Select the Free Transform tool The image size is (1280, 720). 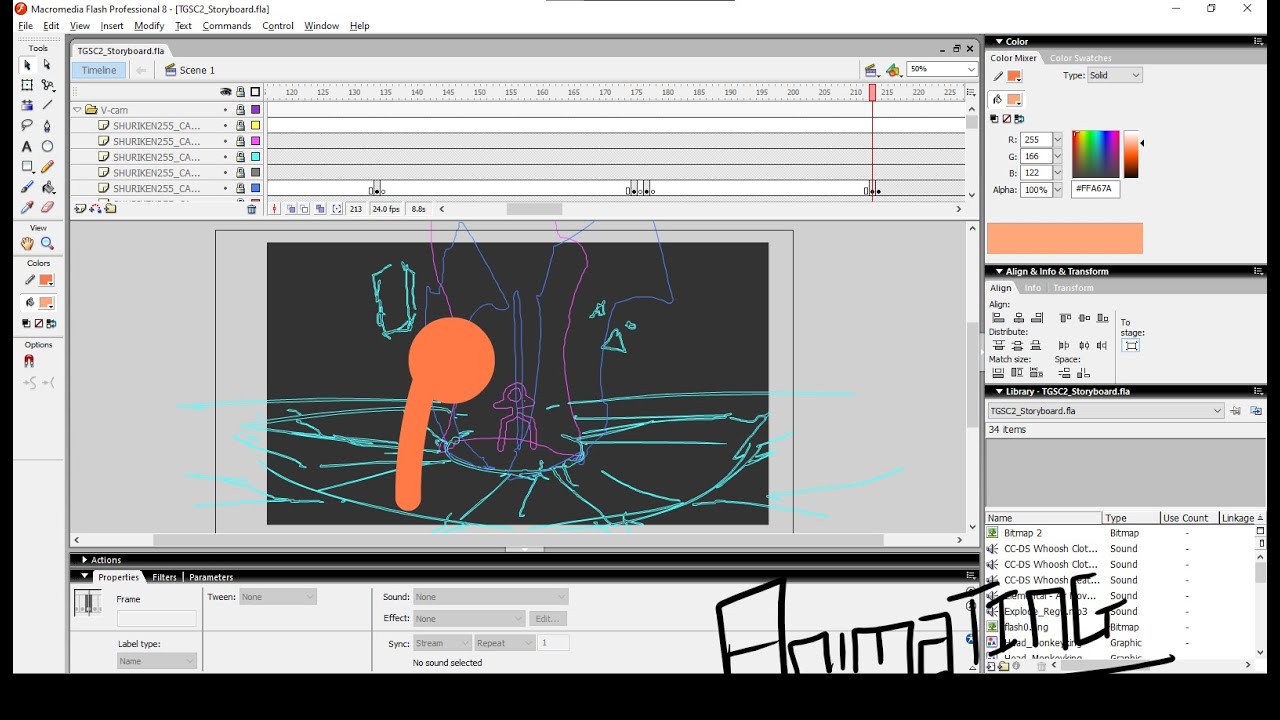[27, 85]
